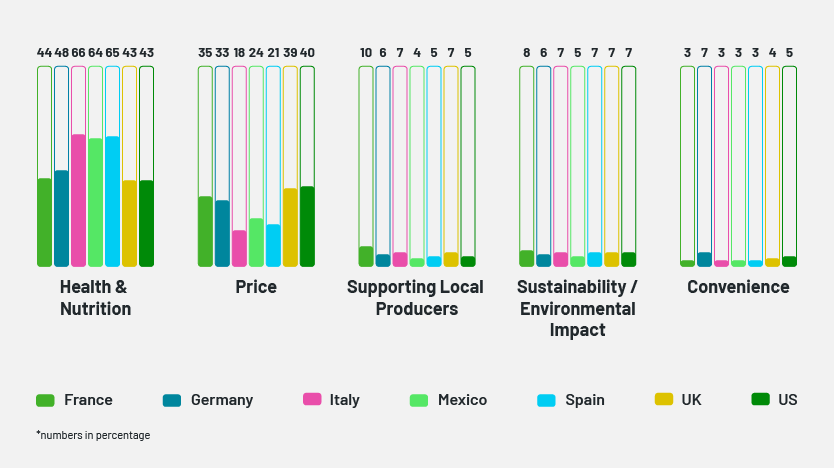Select the Price category label
This screenshot has width=834, height=468.
(256, 288)
